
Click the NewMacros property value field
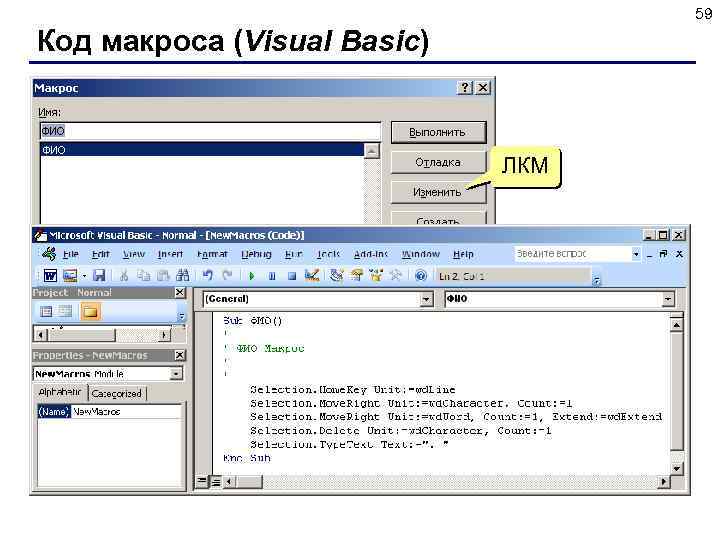126,411
